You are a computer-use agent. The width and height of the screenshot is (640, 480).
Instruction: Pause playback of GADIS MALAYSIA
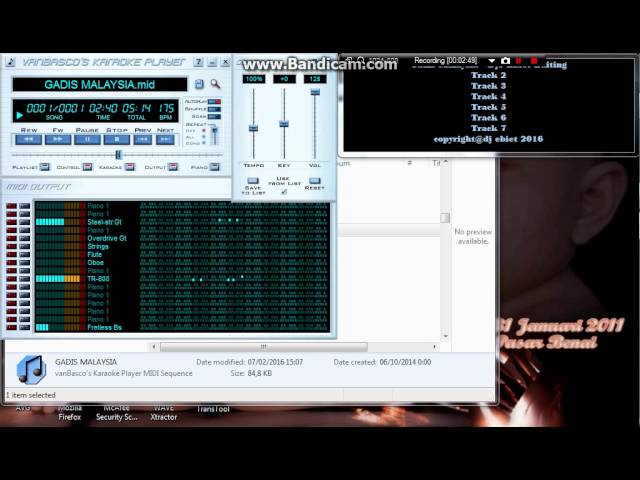point(87,140)
